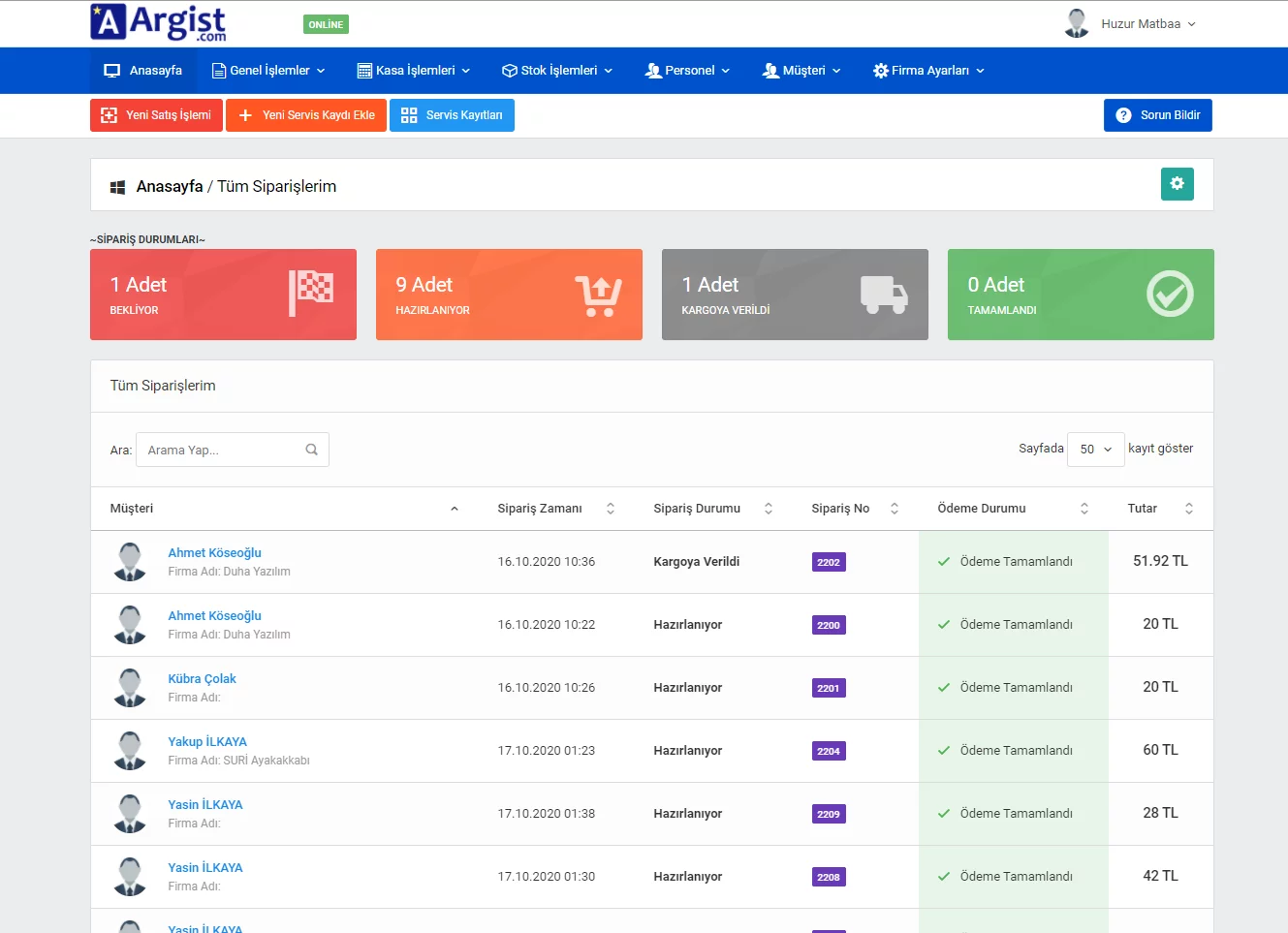Screen dimensions: 1288x933
Task: Click Ahmet Köseoğlu's avatar in first row
Action: [x=130, y=562]
